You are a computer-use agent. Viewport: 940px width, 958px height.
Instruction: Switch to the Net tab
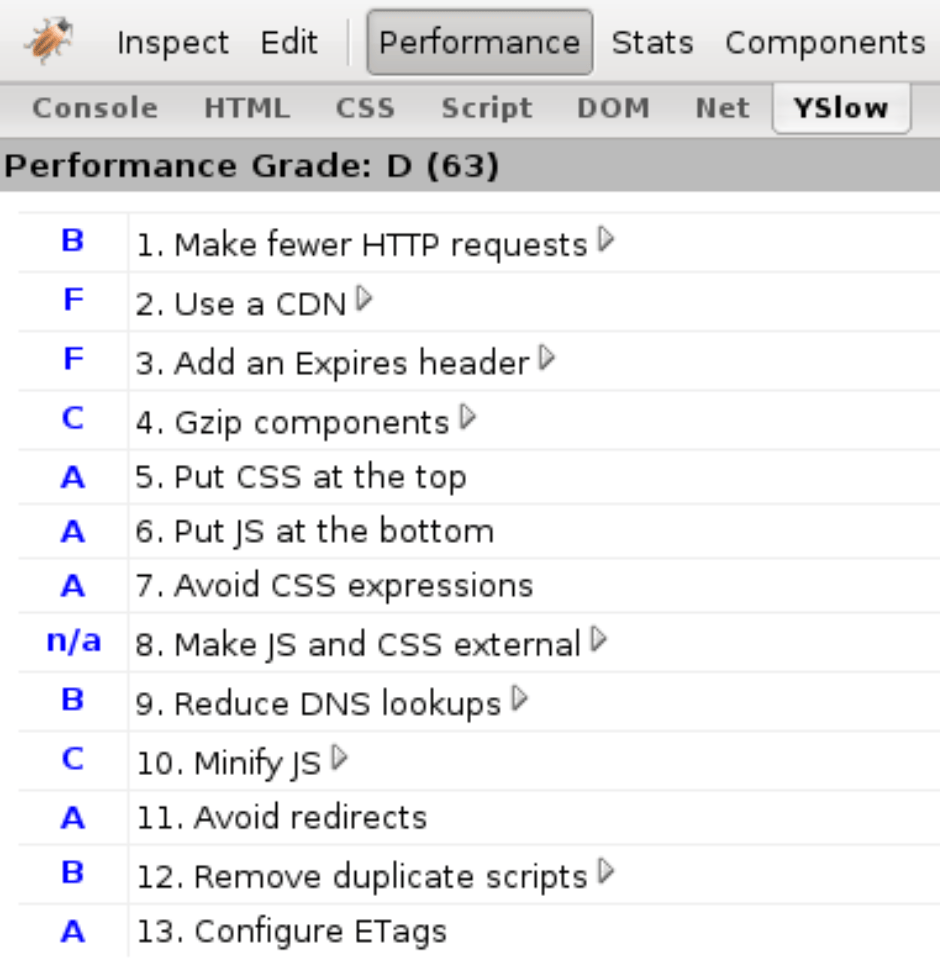(722, 108)
